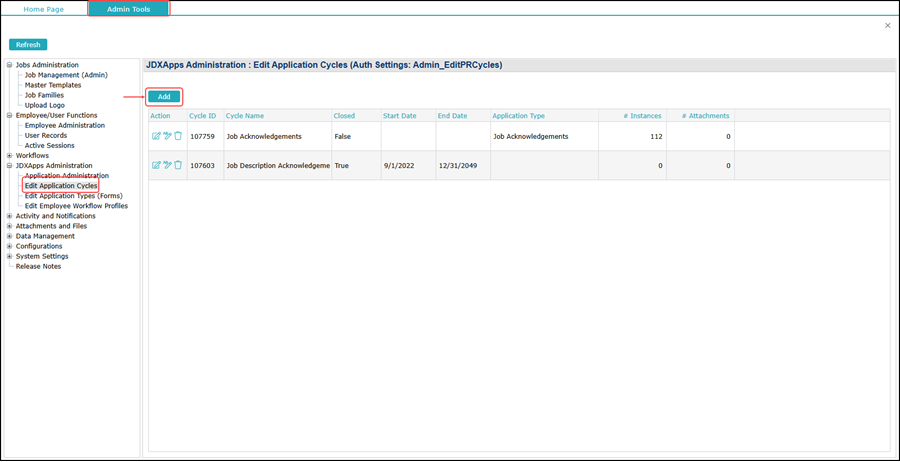Collapse the Employee/User Functions node
The width and height of the screenshot is (900, 462).
pyautogui.click(x=9, y=116)
